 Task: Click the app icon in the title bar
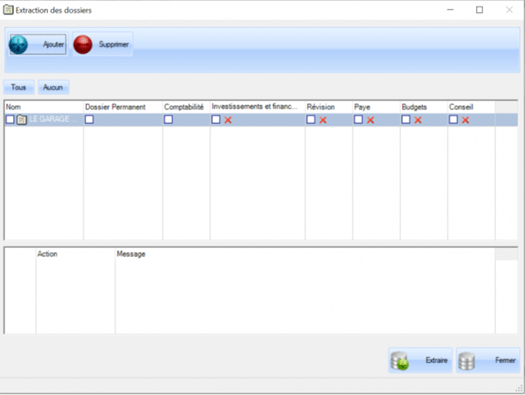pos(8,10)
